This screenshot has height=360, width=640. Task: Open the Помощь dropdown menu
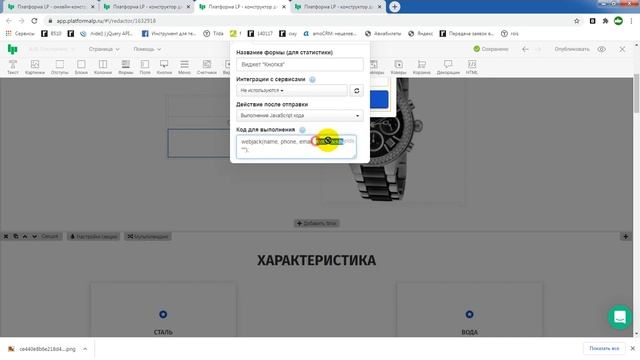pos(147,49)
